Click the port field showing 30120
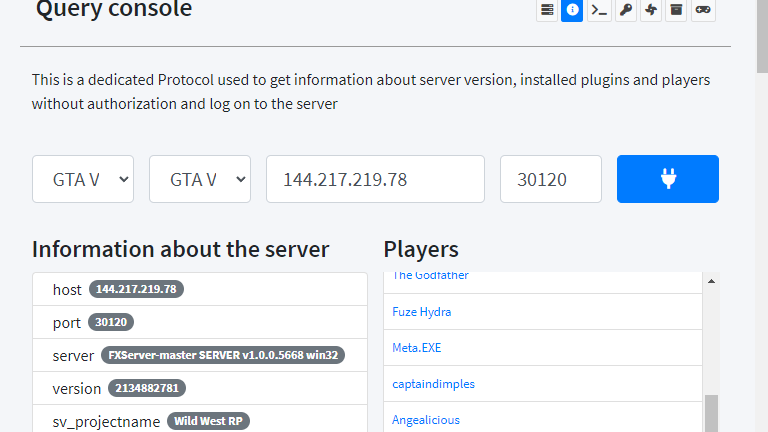The height and width of the screenshot is (432, 768). click(x=551, y=179)
